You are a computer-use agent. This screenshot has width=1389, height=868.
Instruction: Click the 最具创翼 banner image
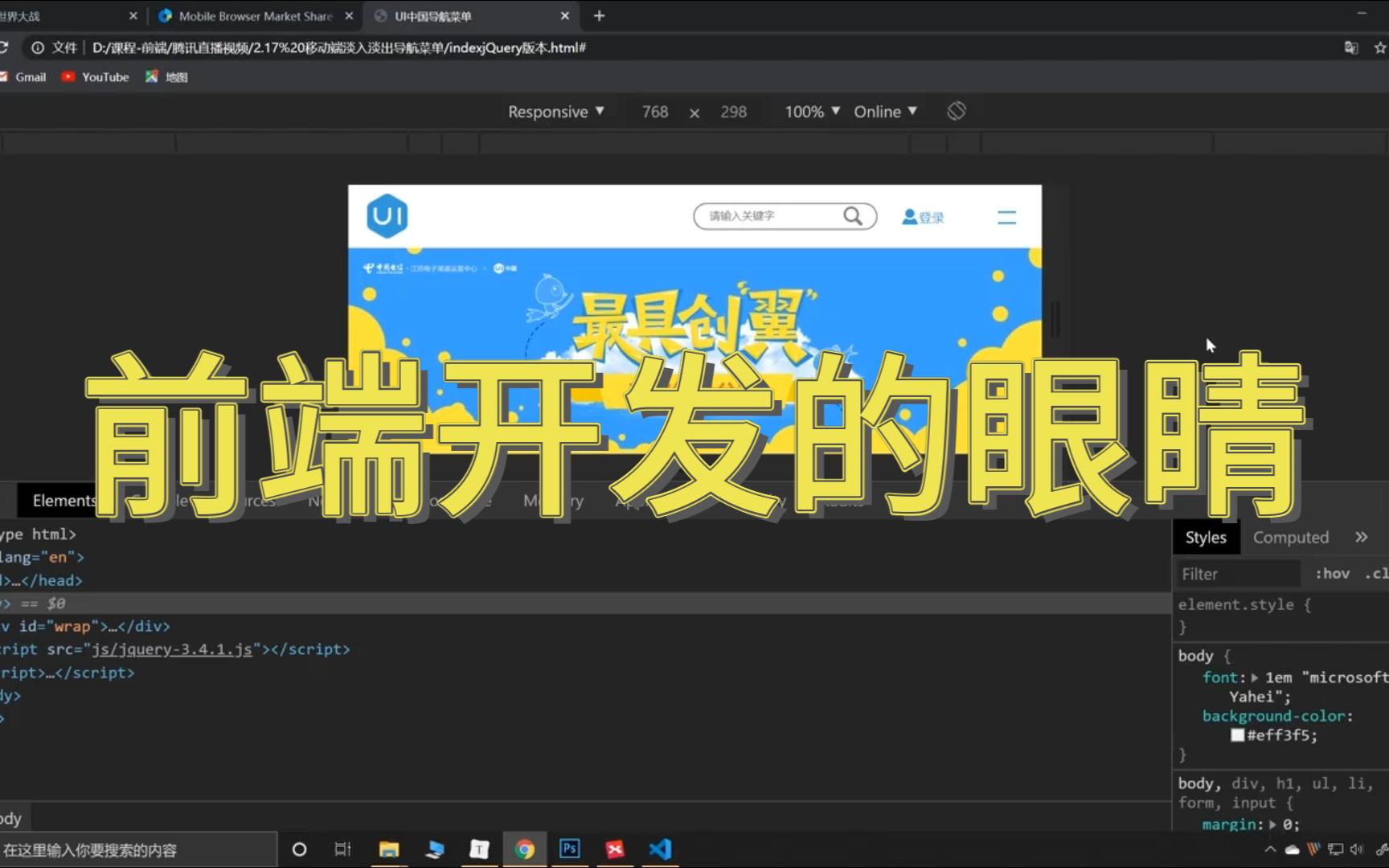[694, 350]
